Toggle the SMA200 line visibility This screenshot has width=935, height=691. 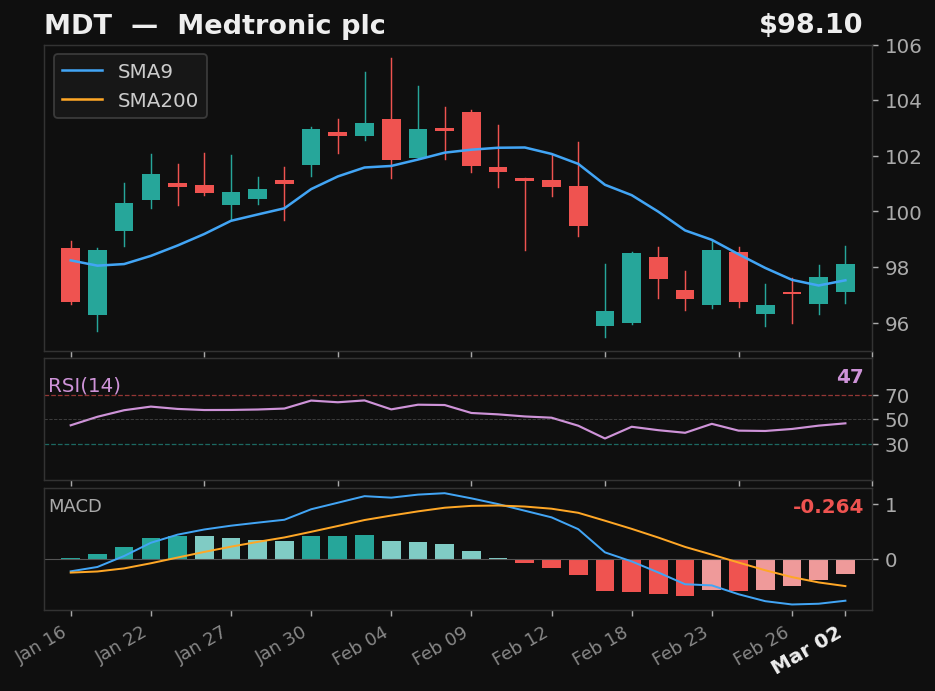pyautogui.click(x=158, y=99)
